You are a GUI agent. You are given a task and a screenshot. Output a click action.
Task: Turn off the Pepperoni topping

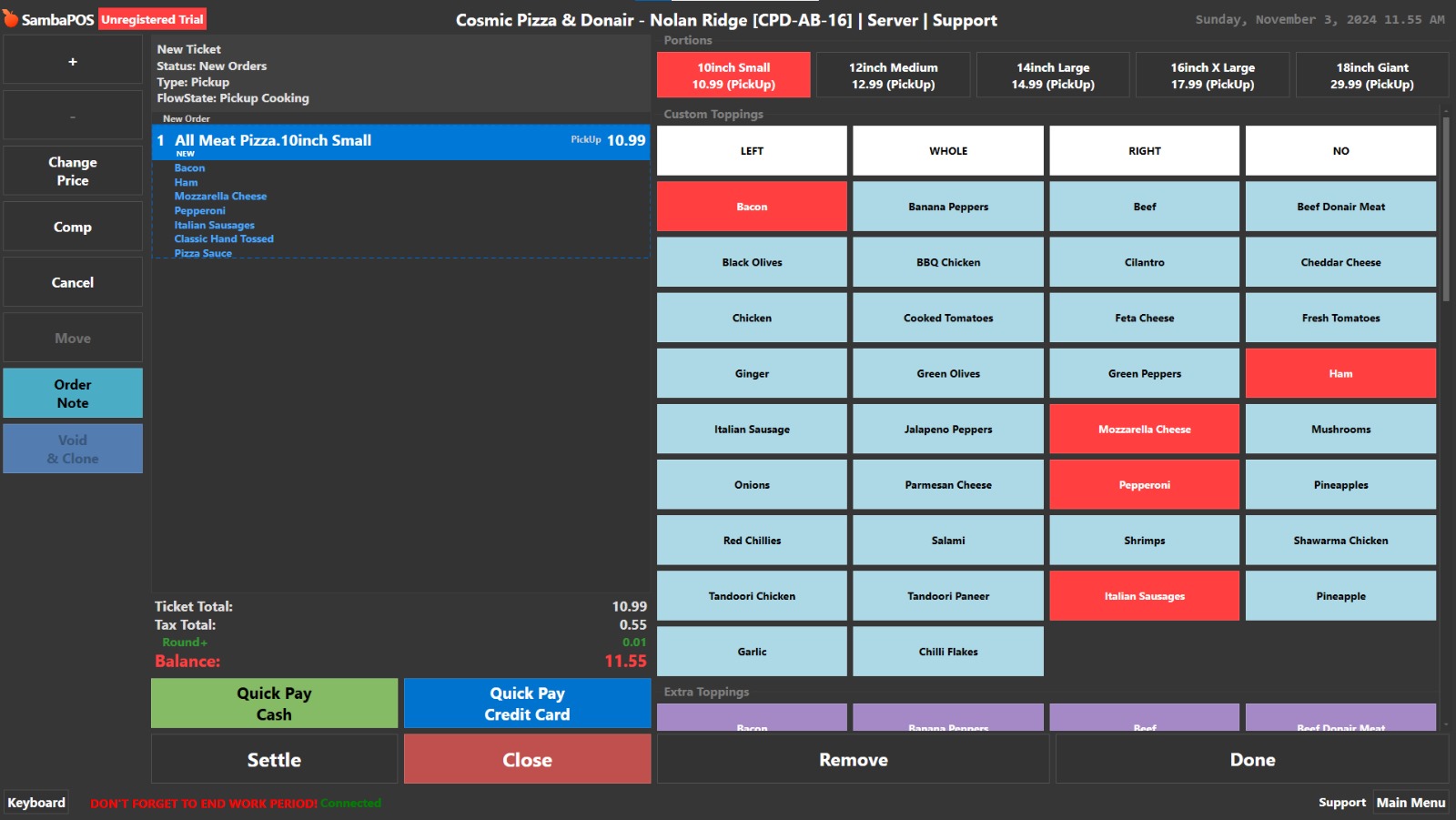click(x=1144, y=485)
